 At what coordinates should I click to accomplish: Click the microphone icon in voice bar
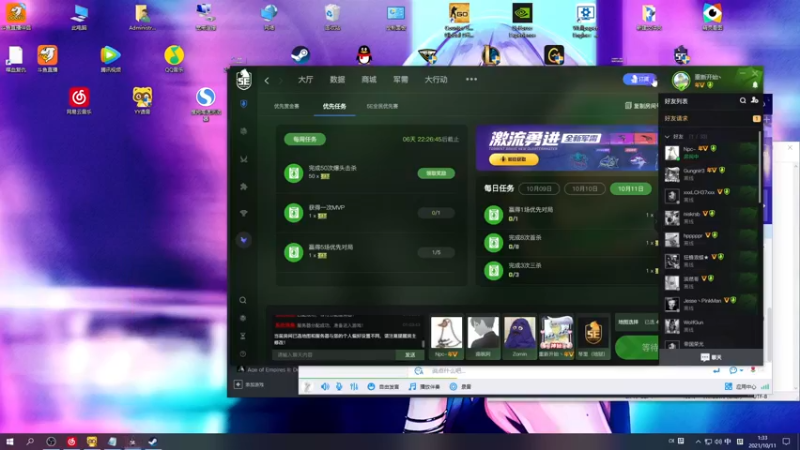[339, 387]
